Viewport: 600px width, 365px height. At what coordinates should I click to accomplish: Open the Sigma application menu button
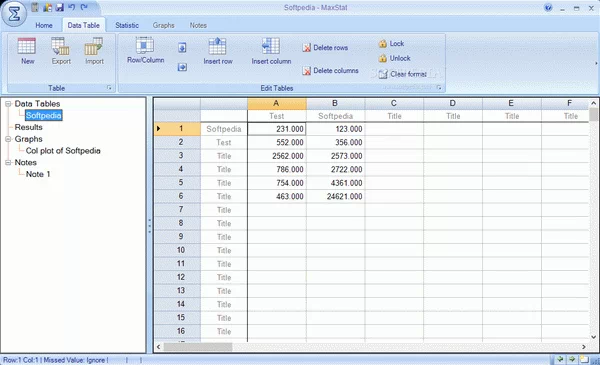(x=14, y=14)
